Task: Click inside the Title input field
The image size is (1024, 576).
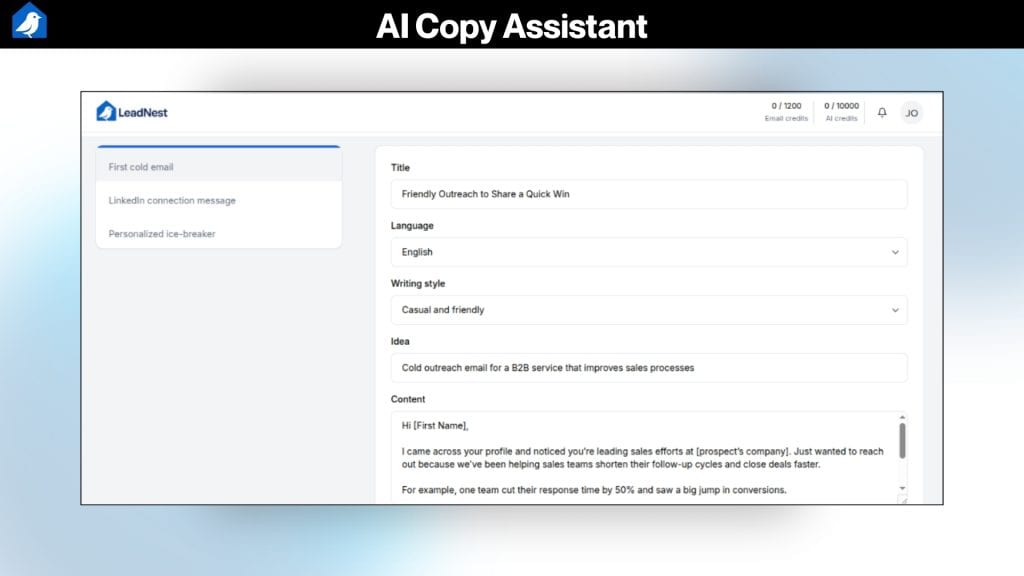Action: (648, 194)
